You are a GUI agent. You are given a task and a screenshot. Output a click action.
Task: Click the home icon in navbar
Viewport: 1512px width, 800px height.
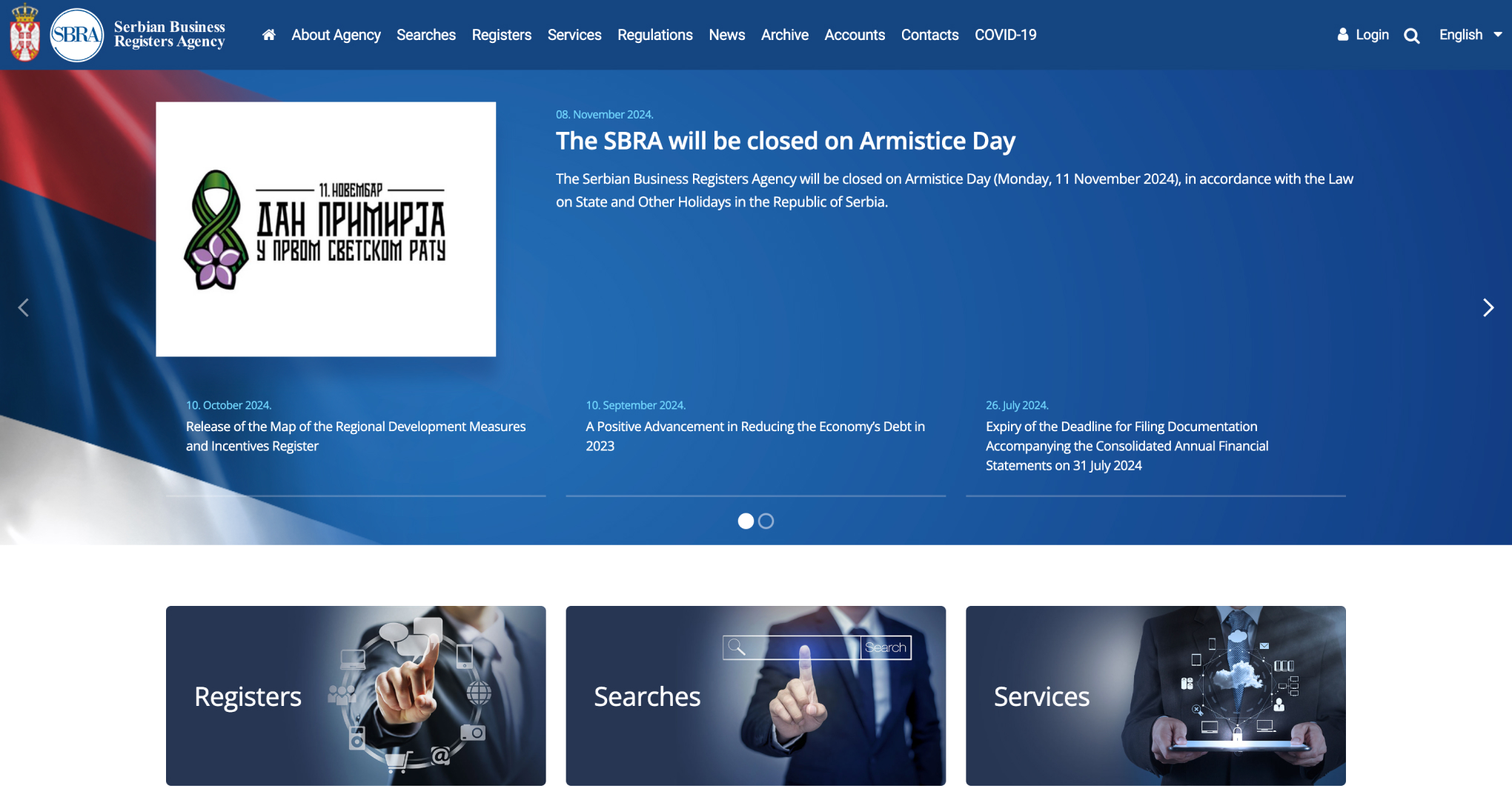tap(268, 35)
